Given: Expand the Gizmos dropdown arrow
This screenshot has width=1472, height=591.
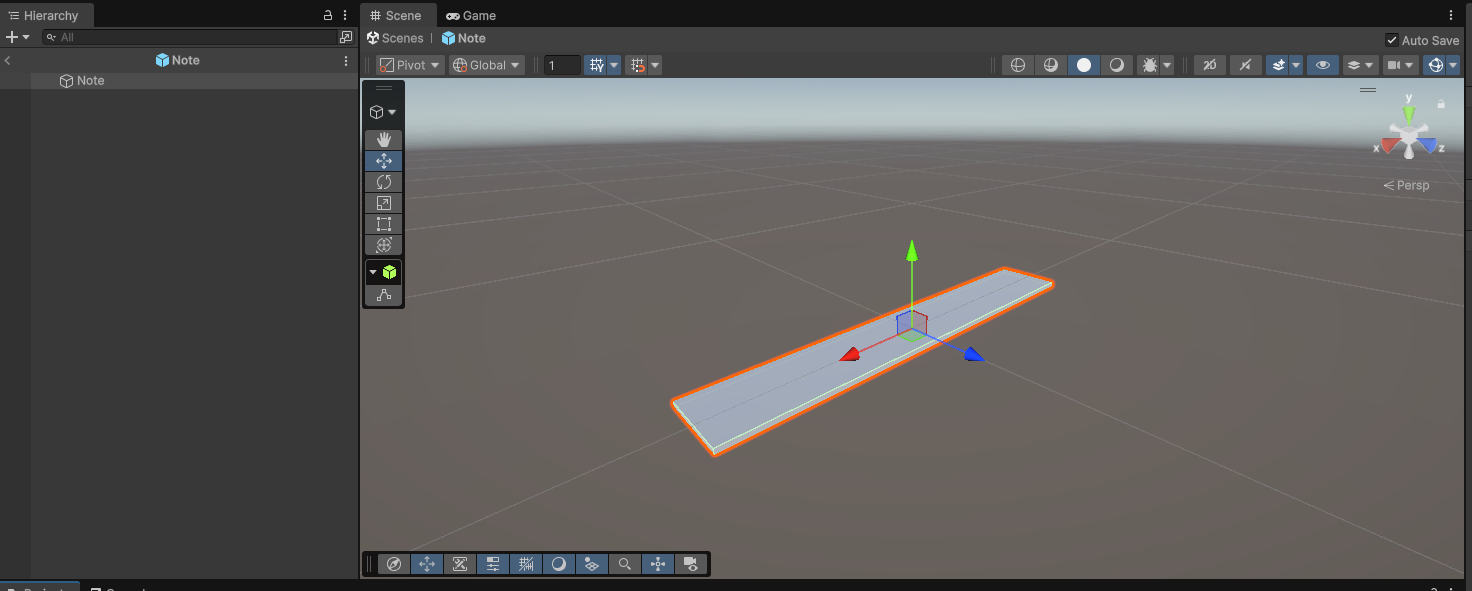Looking at the screenshot, I should tap(1453, 65).
